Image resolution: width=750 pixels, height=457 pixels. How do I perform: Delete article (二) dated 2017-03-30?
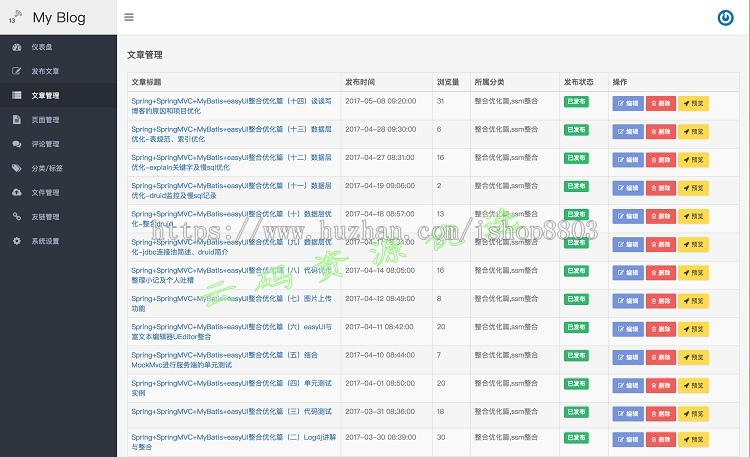coord(661,439)
